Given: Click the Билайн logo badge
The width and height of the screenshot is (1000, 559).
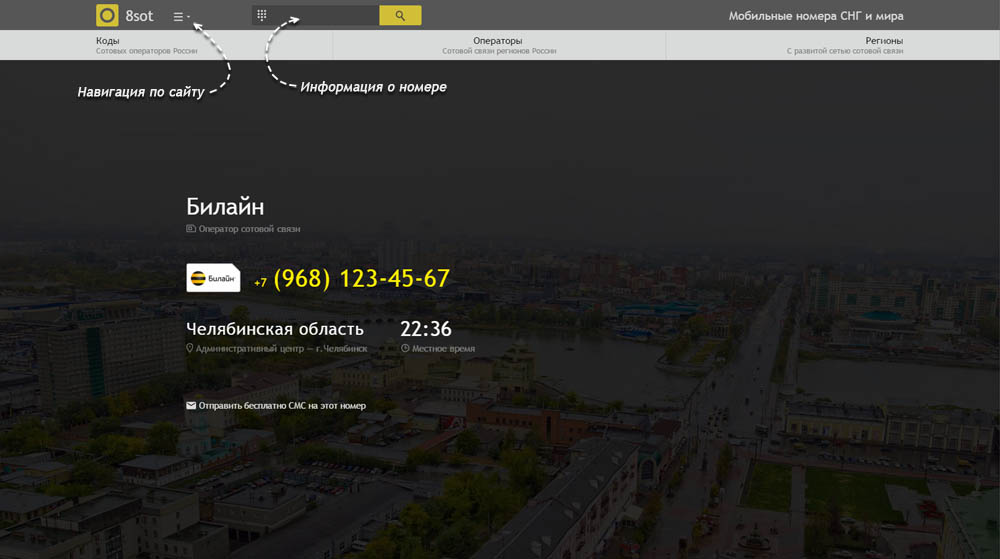Looking at the screenshot, I should [x=213, y=278].
